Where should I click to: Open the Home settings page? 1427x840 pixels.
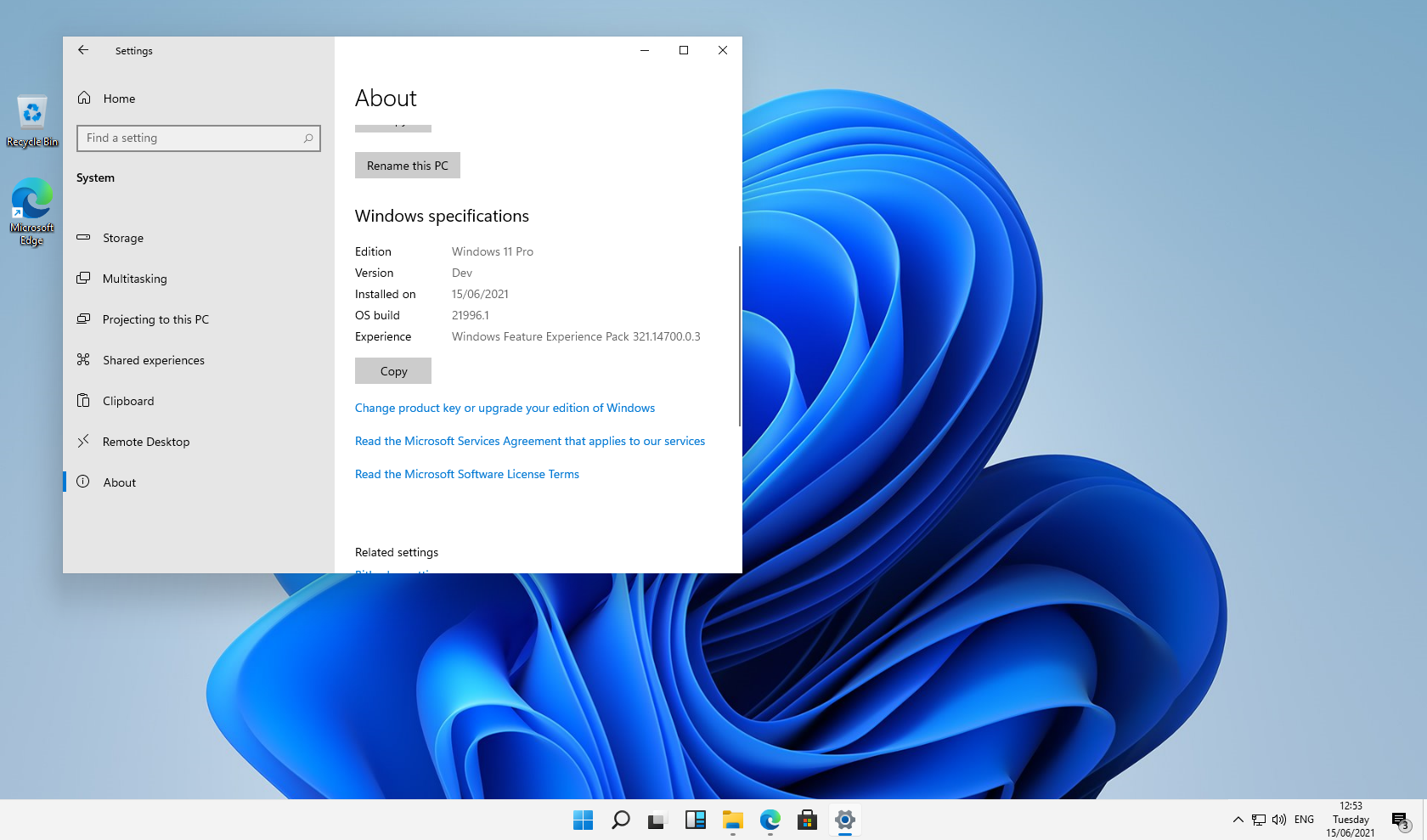coord(119,99)
